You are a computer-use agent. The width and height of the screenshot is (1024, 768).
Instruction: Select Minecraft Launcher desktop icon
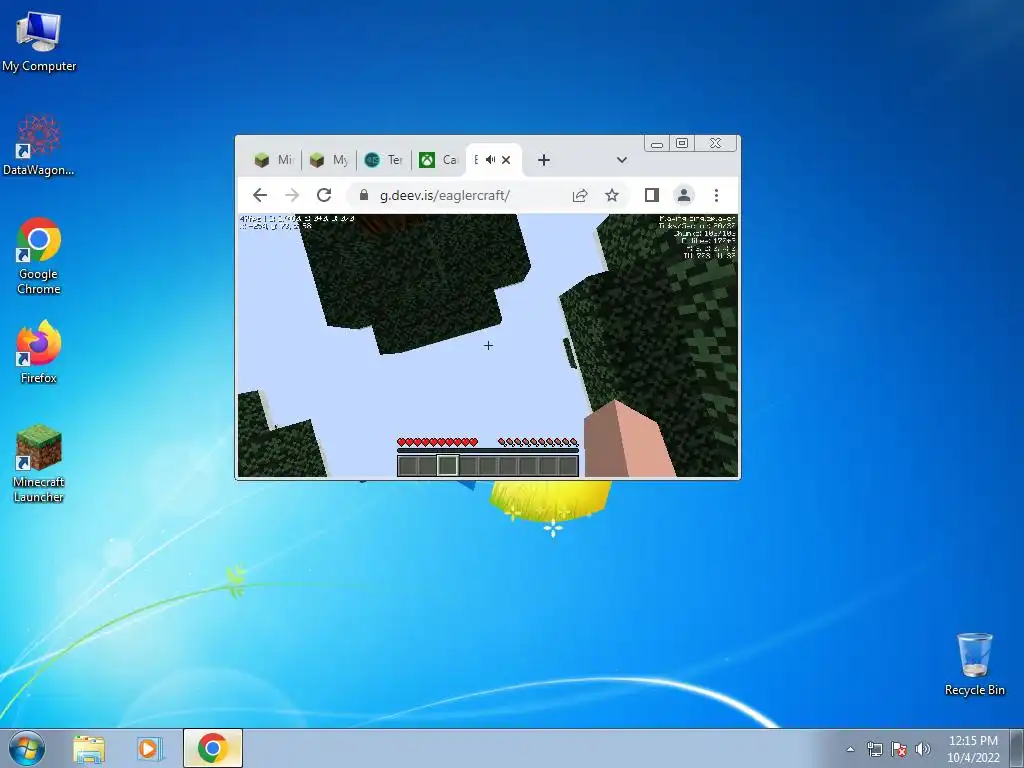tap(39, 464)
